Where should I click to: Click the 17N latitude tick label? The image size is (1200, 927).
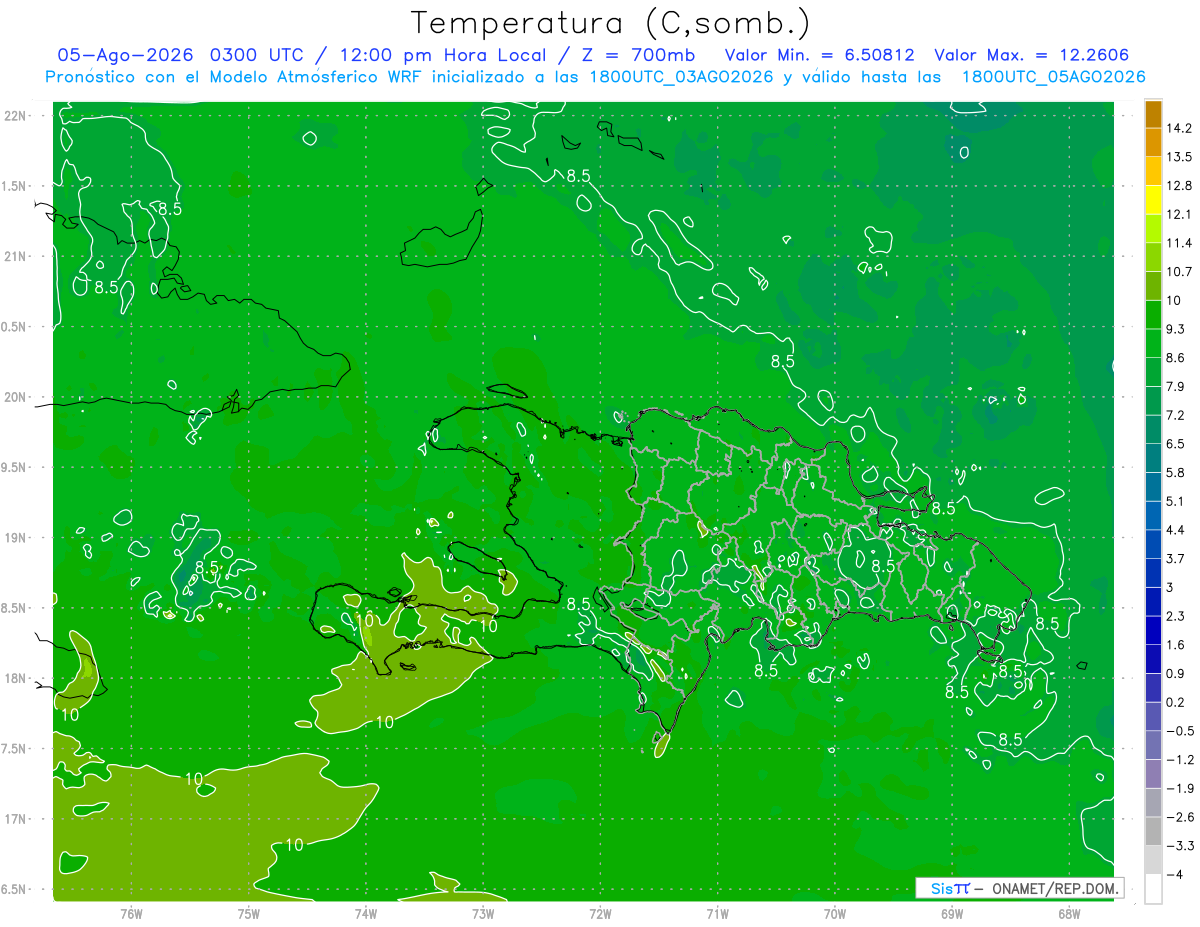pos(15,819)
